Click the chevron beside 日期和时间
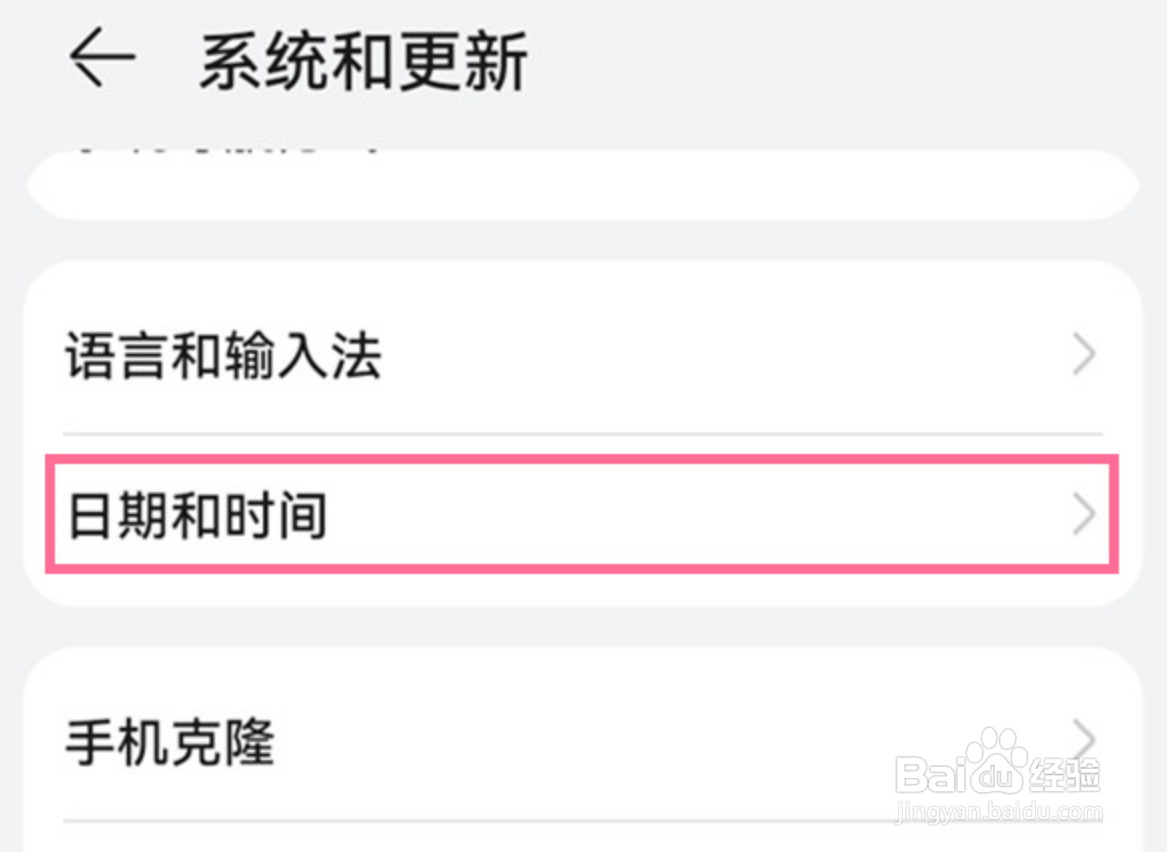The width and height of the screenshot is (1167, 852). pyautogui.click(x=1084, y=514)
